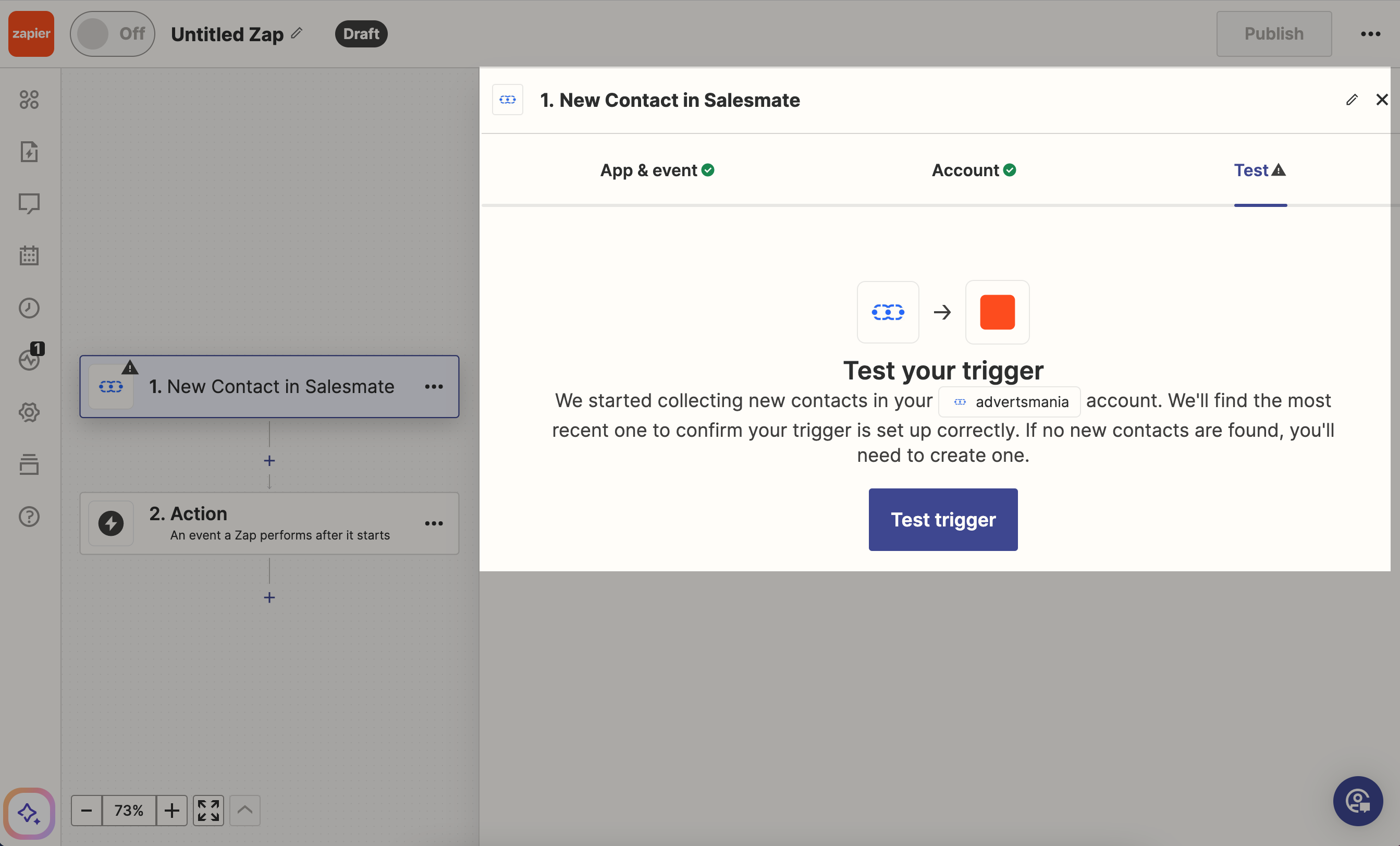The width and height of the screenshot is (1400, 846).
Task: Click the warning triangle on step 1
Action: point(130,367)
